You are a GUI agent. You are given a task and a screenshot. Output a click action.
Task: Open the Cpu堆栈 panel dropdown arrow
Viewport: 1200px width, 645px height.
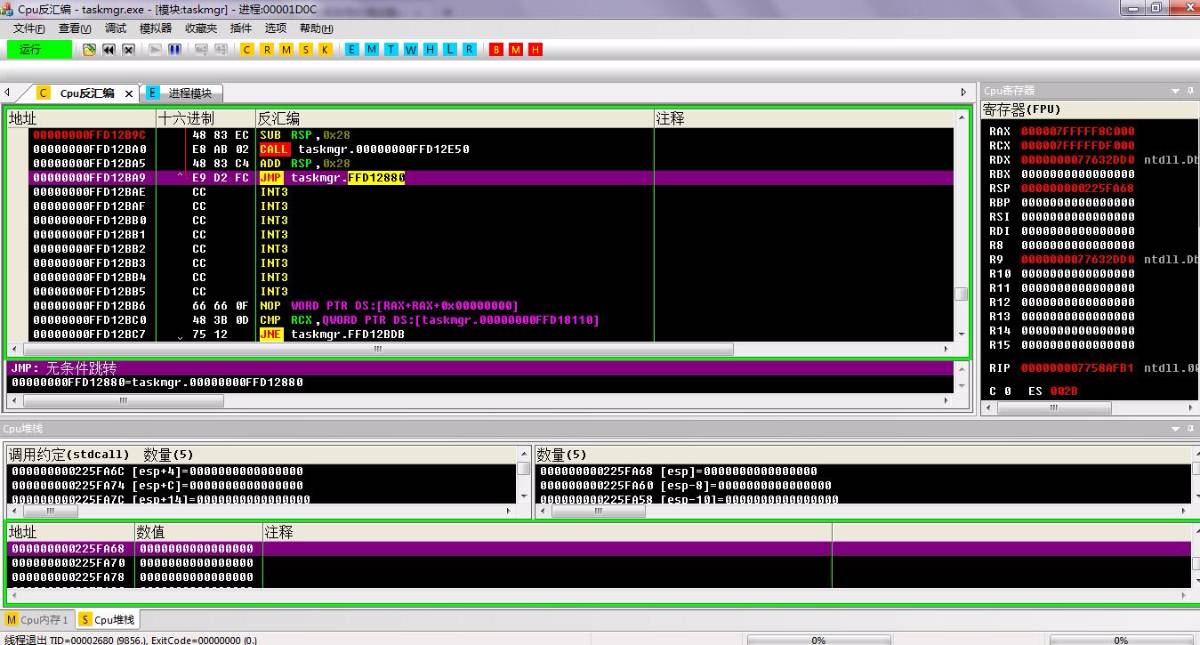click(1176, 428)
